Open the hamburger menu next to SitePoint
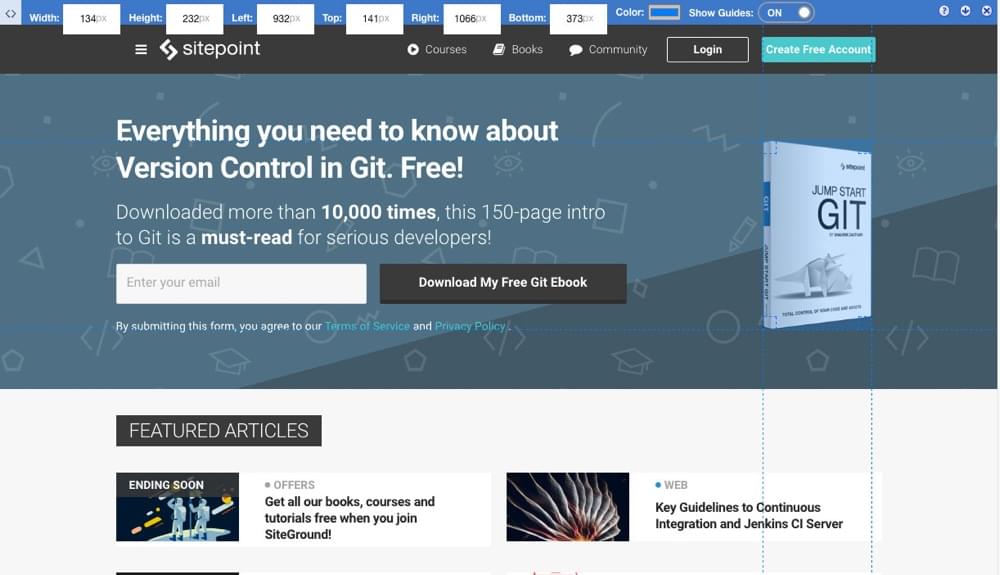Viewport: 1000px width, 575px height. [141, 50]
